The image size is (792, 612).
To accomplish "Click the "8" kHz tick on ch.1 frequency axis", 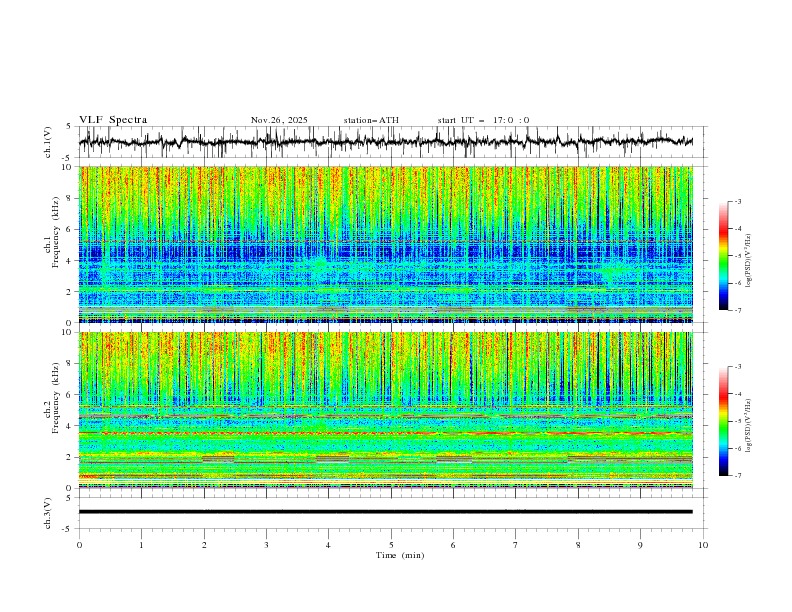I will coord(69,198).
